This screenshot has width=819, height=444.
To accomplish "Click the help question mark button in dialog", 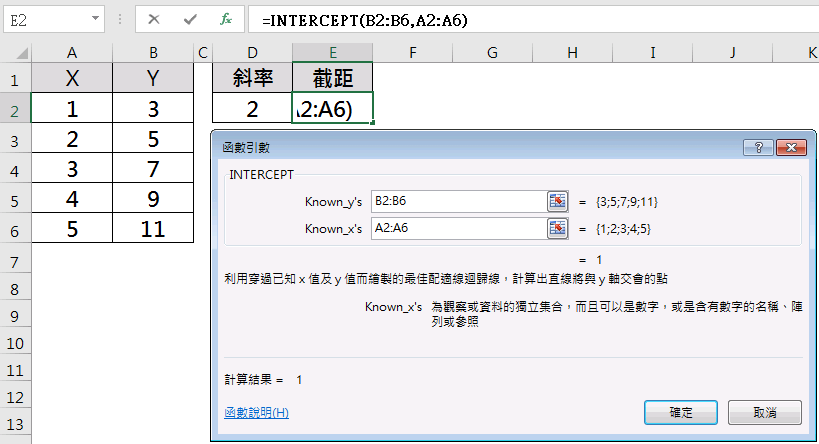I will click(757, 147).
